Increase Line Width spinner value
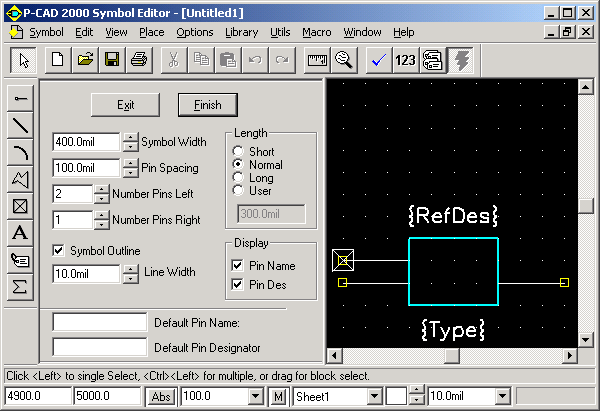The width and height of the screenshot is (600, 411). tap(131, 269)
